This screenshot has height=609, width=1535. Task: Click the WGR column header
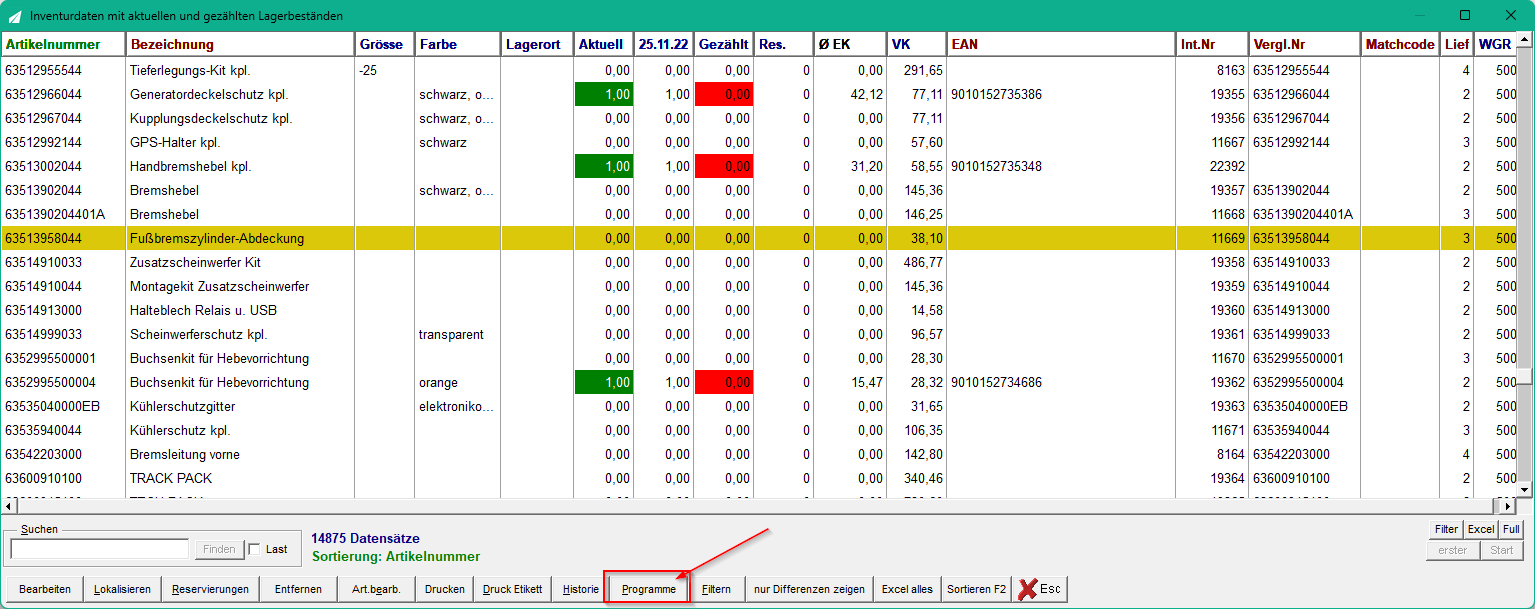1495,45
